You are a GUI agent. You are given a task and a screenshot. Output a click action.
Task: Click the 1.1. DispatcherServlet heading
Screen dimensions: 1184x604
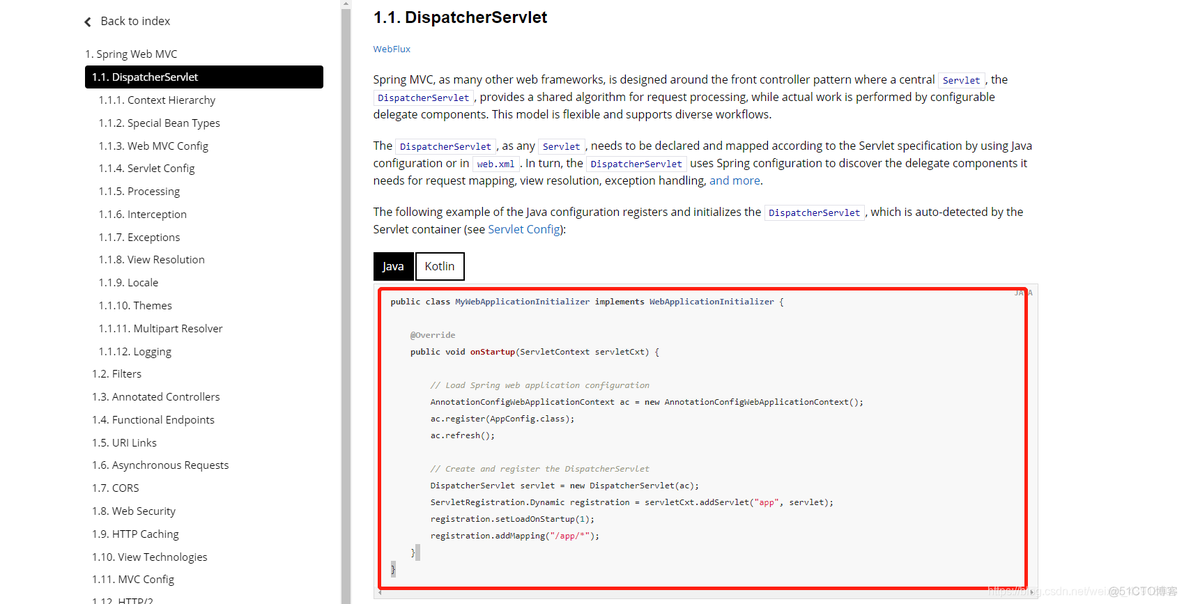pos(461,17)
